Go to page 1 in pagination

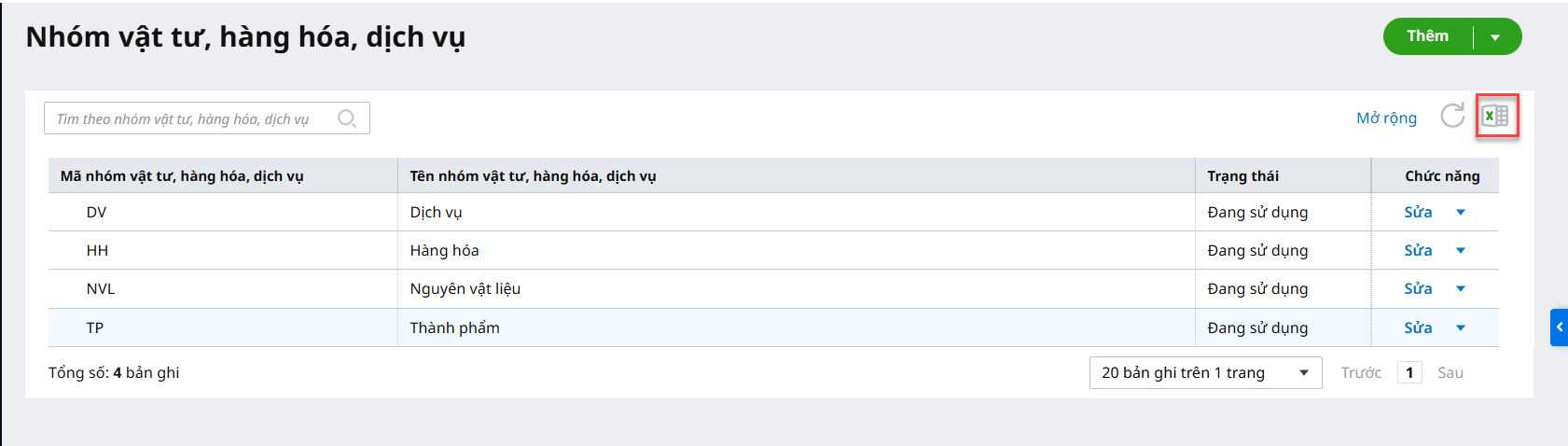pos(1409,373)
